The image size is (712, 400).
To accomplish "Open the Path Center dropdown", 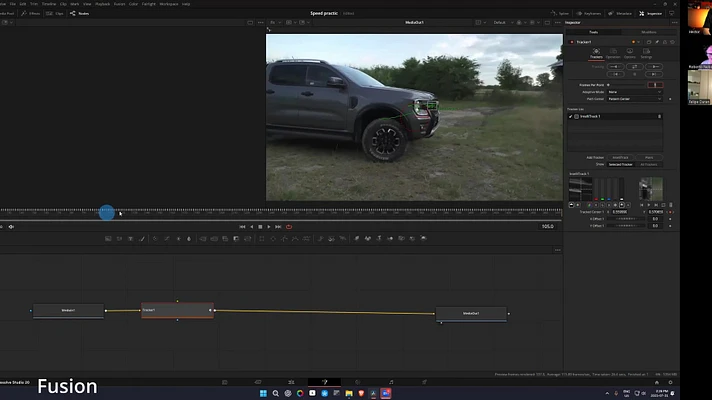I will (634, 99).
